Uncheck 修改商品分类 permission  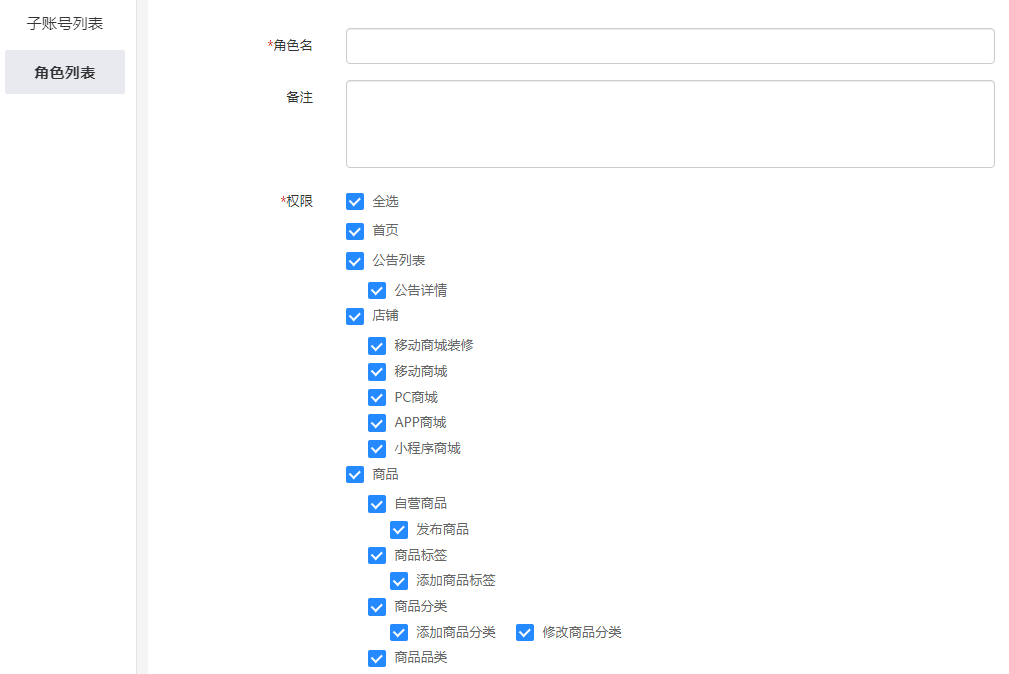525,632
